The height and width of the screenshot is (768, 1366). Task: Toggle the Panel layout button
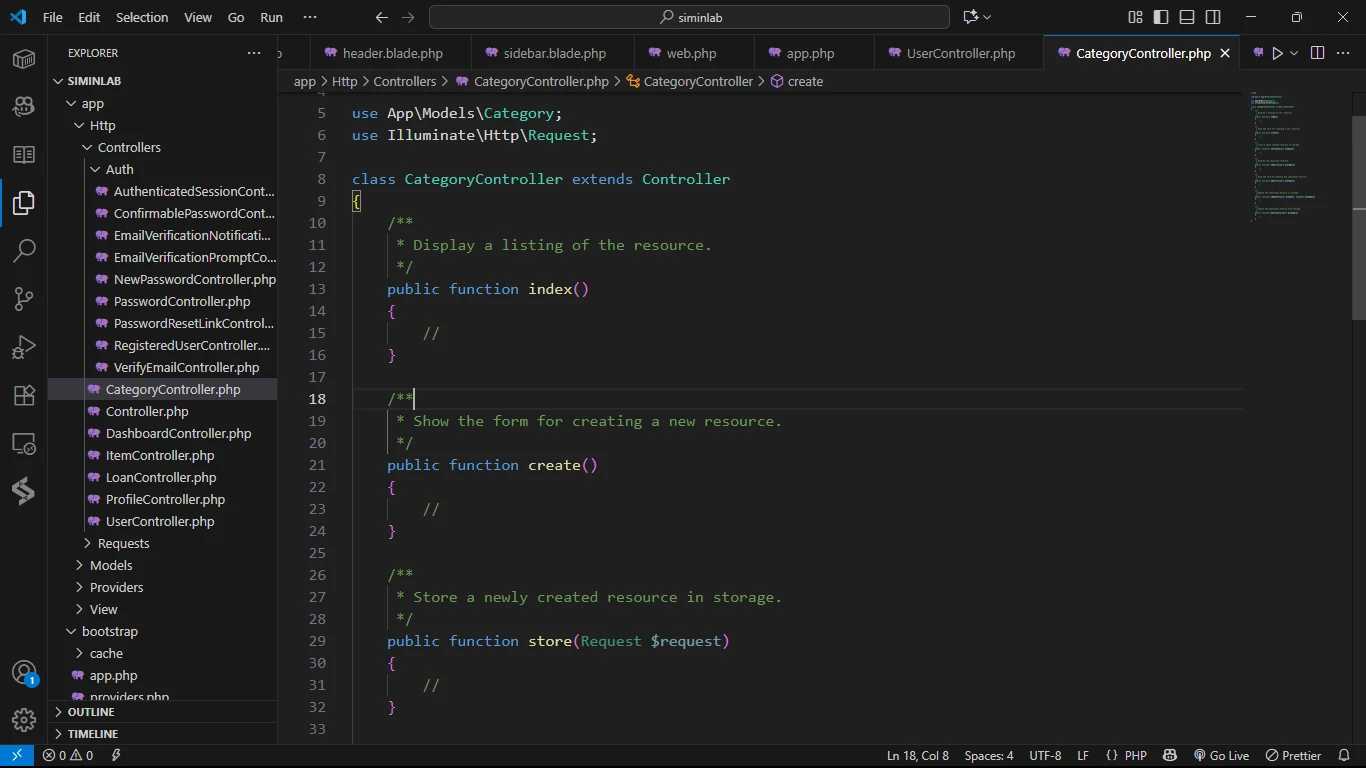click(1187, 17)
